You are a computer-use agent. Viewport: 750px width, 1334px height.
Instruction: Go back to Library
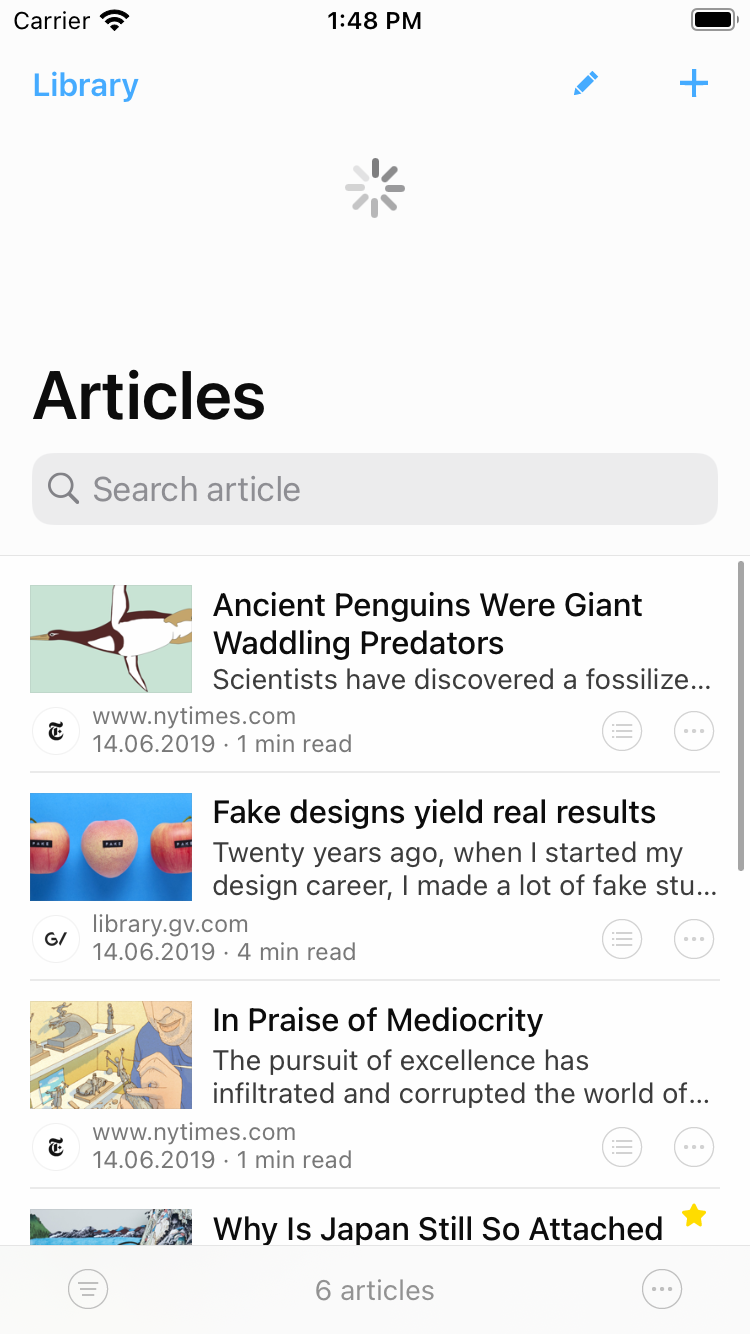(x=85, y=85)
